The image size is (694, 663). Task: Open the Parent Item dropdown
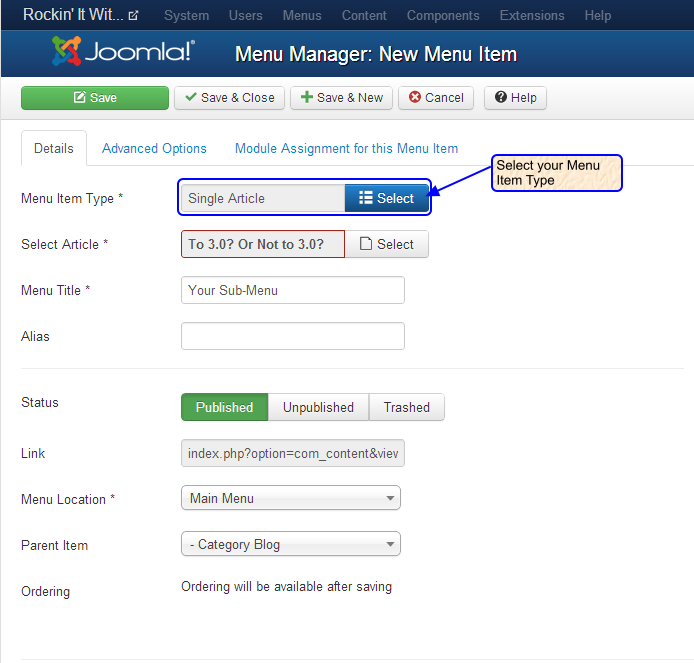[291, 544]
